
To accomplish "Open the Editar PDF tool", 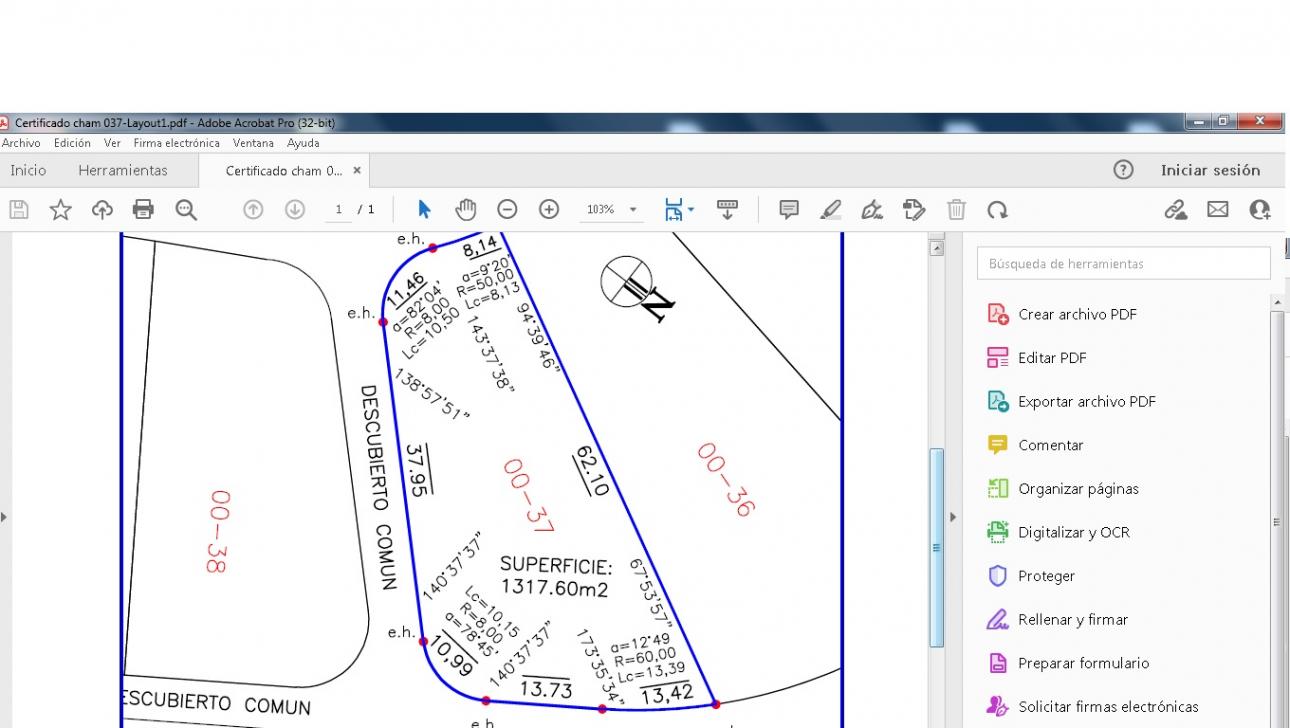I will 1052,357.
